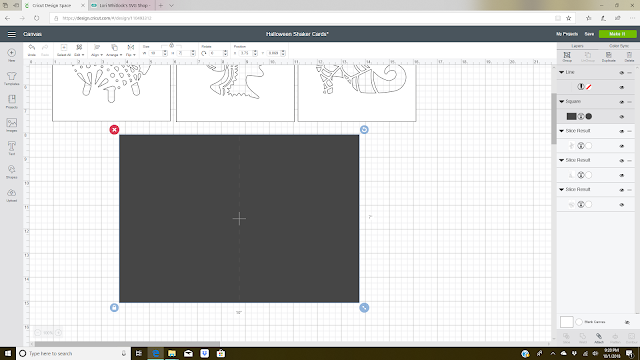The height and width of the screenshot is (360, 640).
Task: Open My Projects link
Action: 567,34
